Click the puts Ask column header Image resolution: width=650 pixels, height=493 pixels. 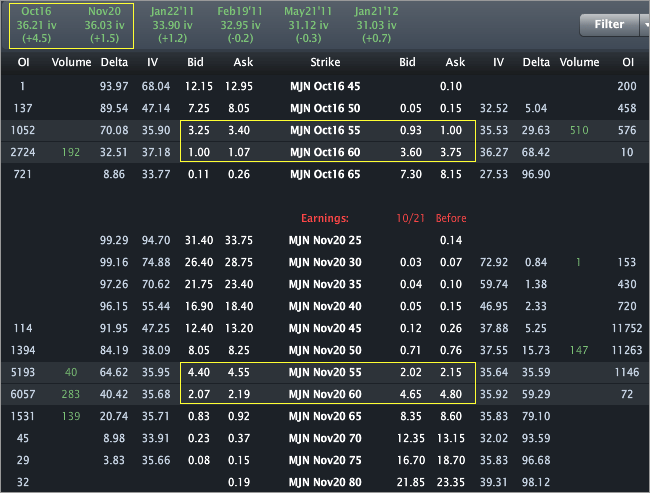click(x=455, y=62)
